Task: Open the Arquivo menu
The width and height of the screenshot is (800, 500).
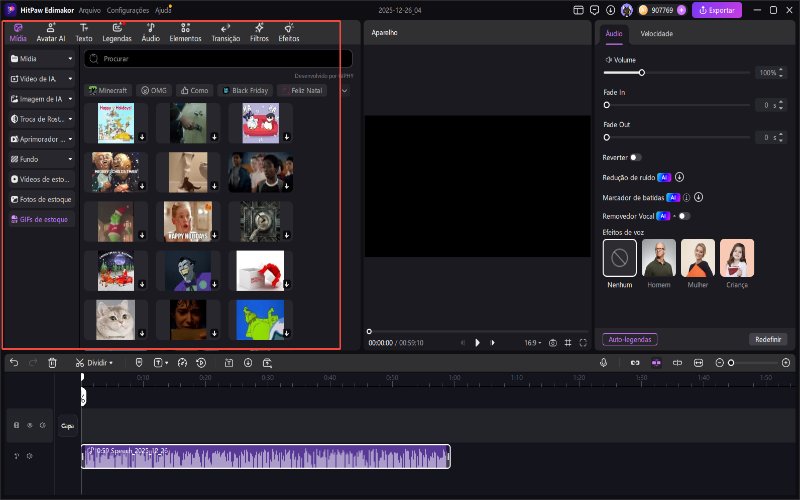Action: pos(90,10)
